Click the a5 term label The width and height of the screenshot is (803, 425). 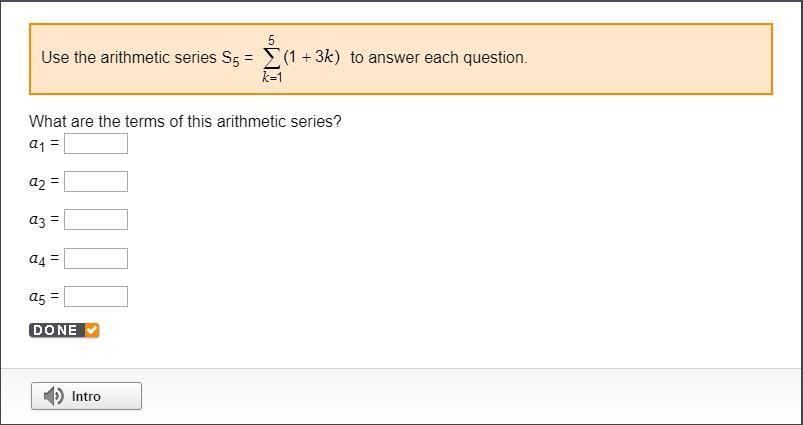point(38,297)
